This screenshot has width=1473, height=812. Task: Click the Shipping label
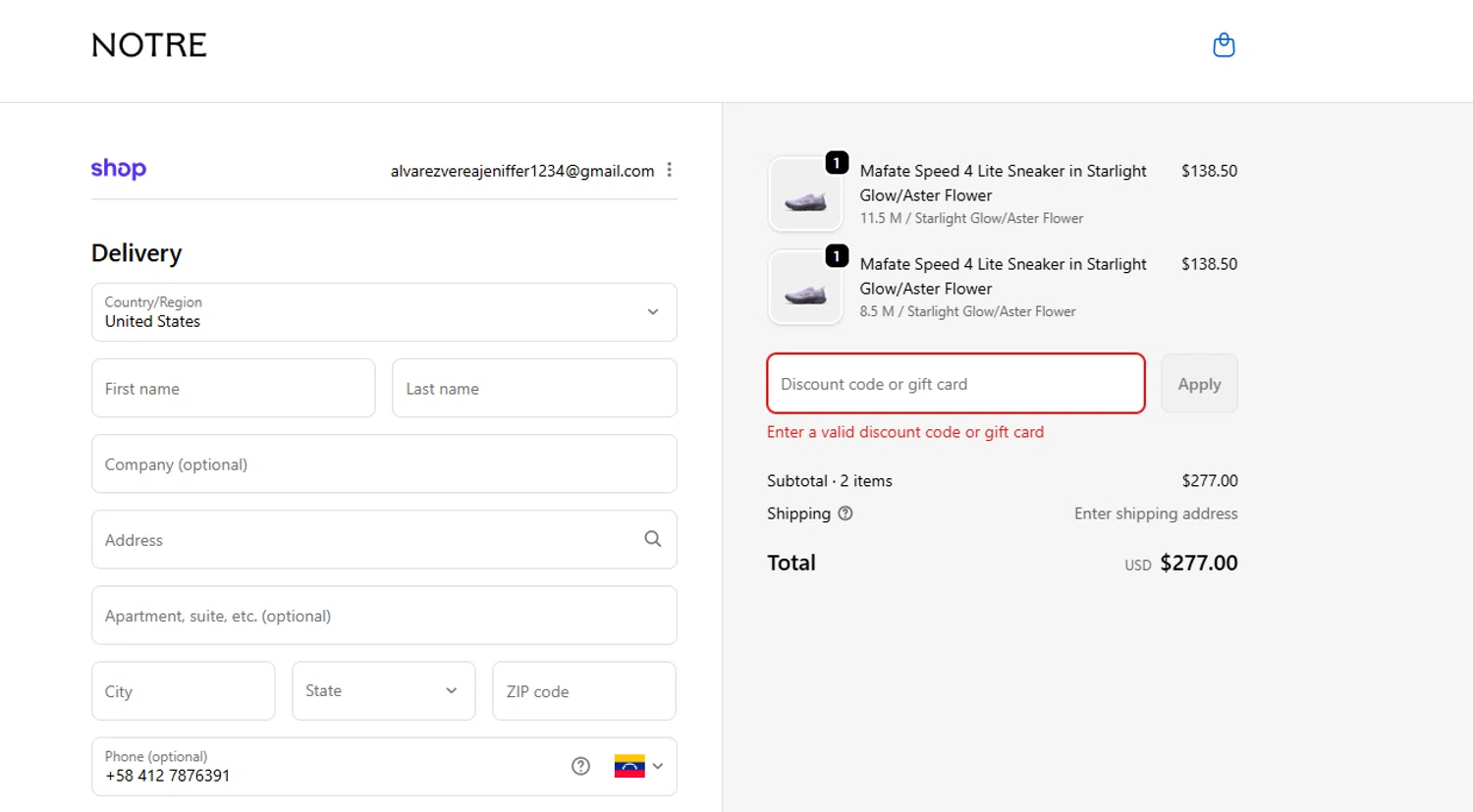tap(798, 514)
